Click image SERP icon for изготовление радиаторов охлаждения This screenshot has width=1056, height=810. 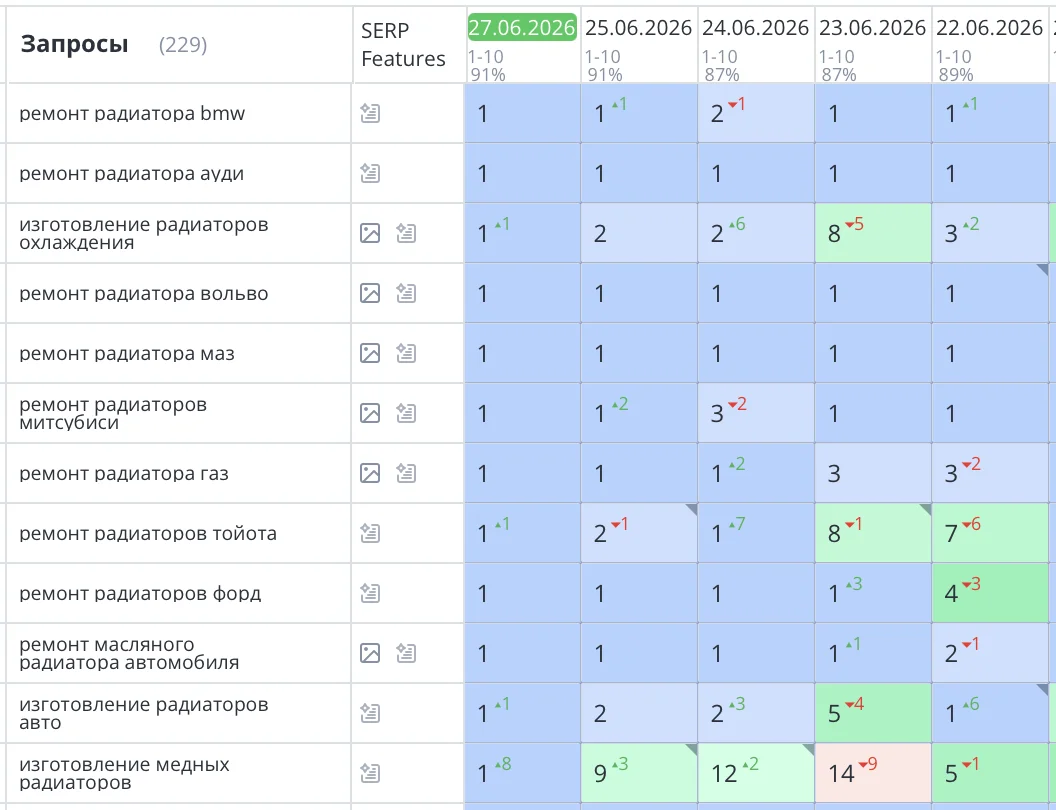point(370,233)
